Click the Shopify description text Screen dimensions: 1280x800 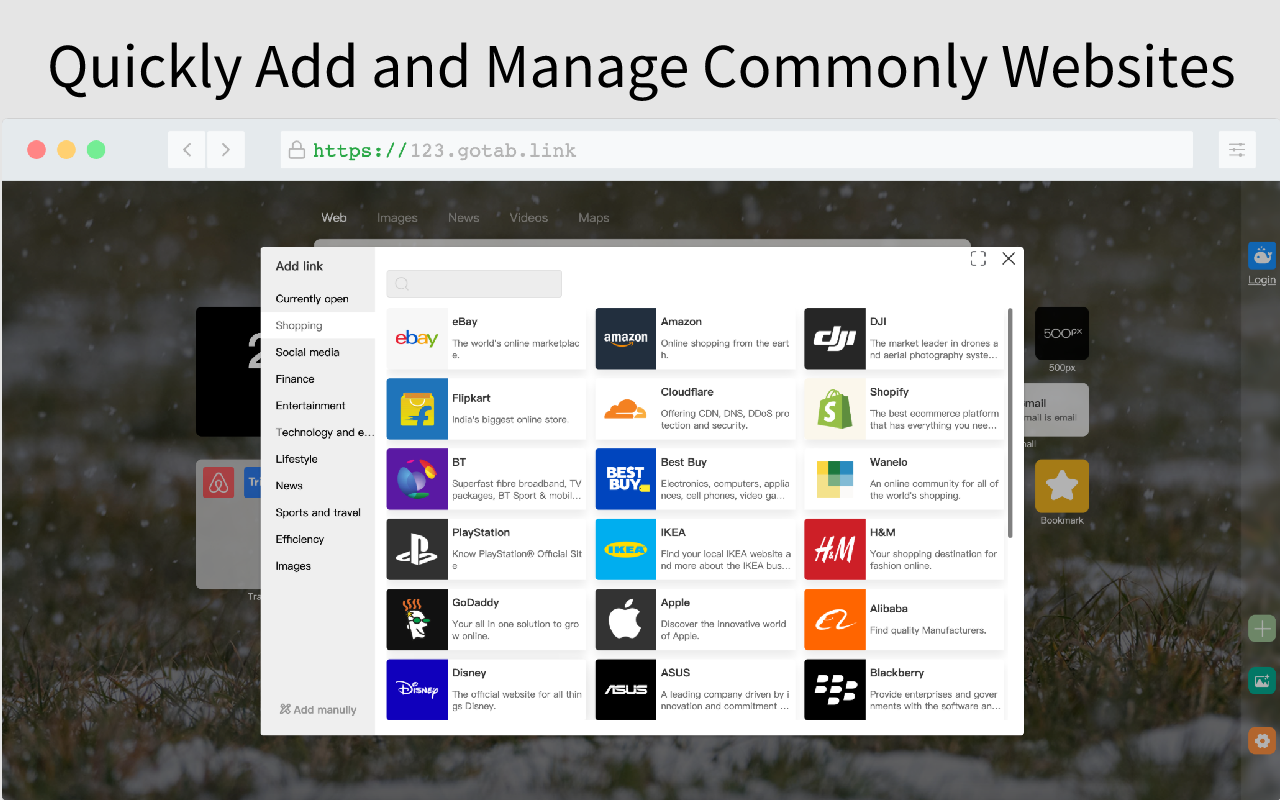coord(934,419)
